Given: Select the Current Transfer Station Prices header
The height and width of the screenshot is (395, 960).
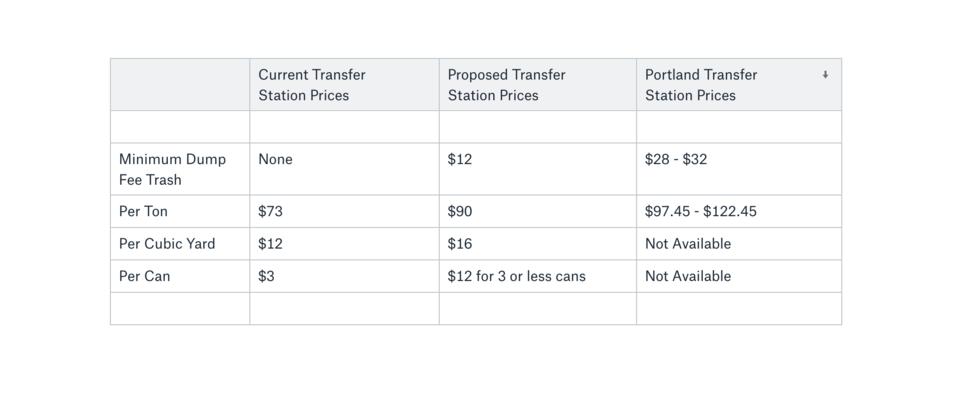Looking at the screenshot, I should pyautogui.click(x=344, y=85).
